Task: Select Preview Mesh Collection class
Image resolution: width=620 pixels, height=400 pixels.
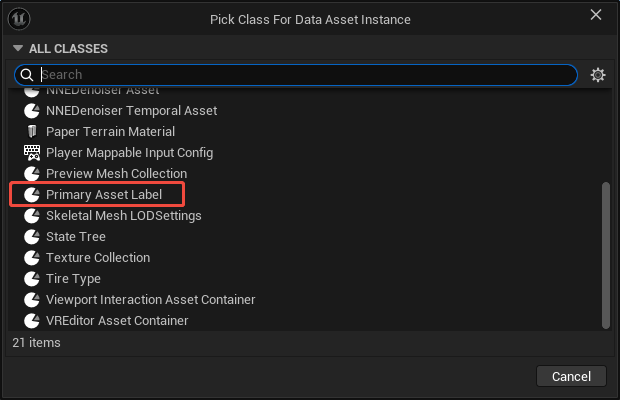Action: [x=116, y=174]
